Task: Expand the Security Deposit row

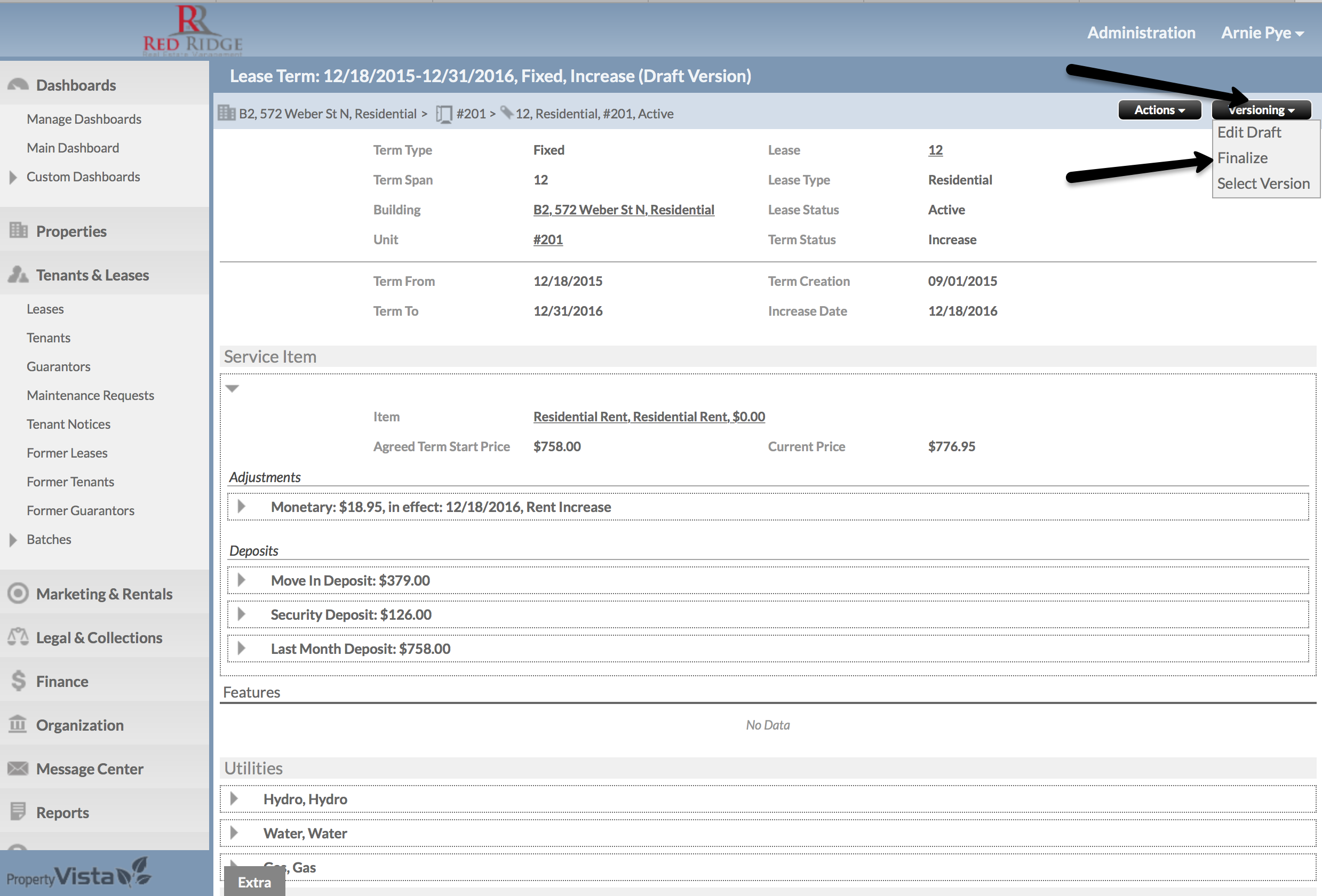Action: [x=241, y=614]
